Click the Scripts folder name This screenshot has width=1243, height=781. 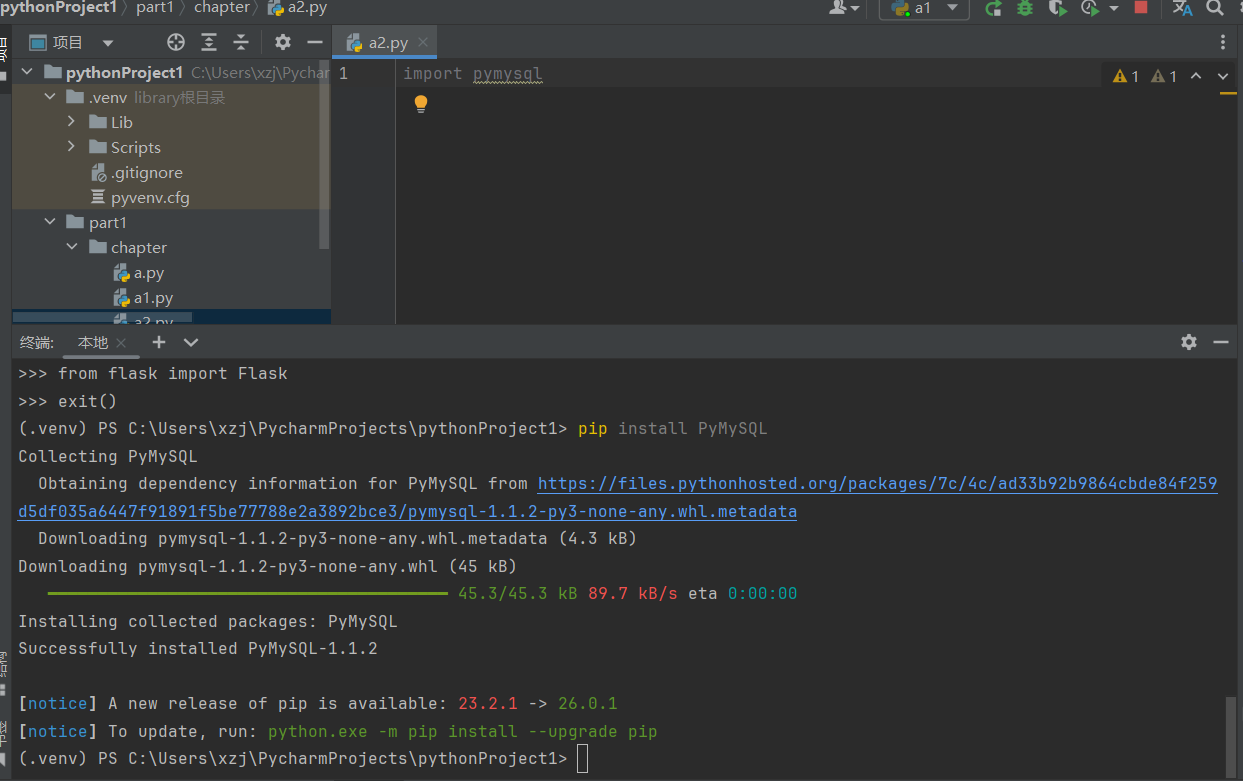click(135, 147)
